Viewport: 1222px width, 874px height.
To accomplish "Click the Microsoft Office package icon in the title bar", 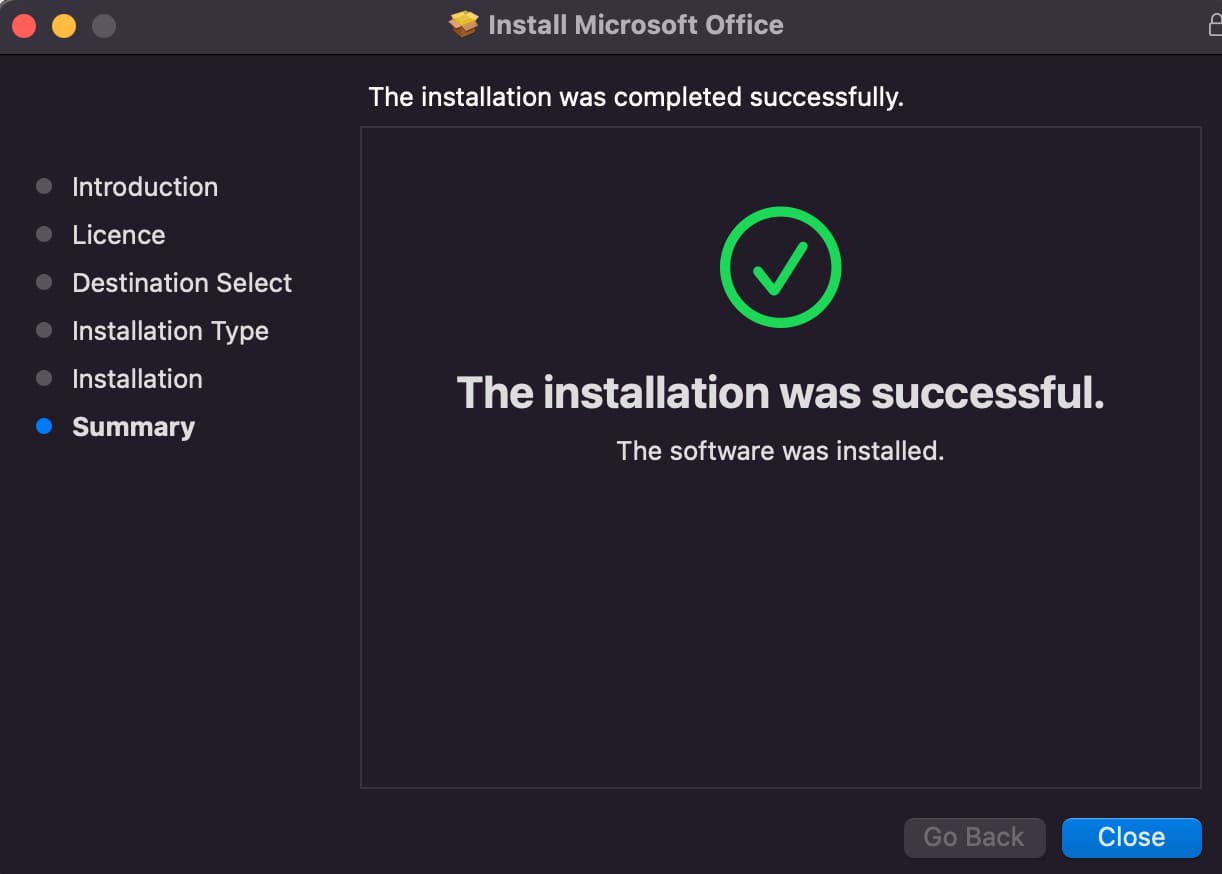I will [x=464, y=24].
